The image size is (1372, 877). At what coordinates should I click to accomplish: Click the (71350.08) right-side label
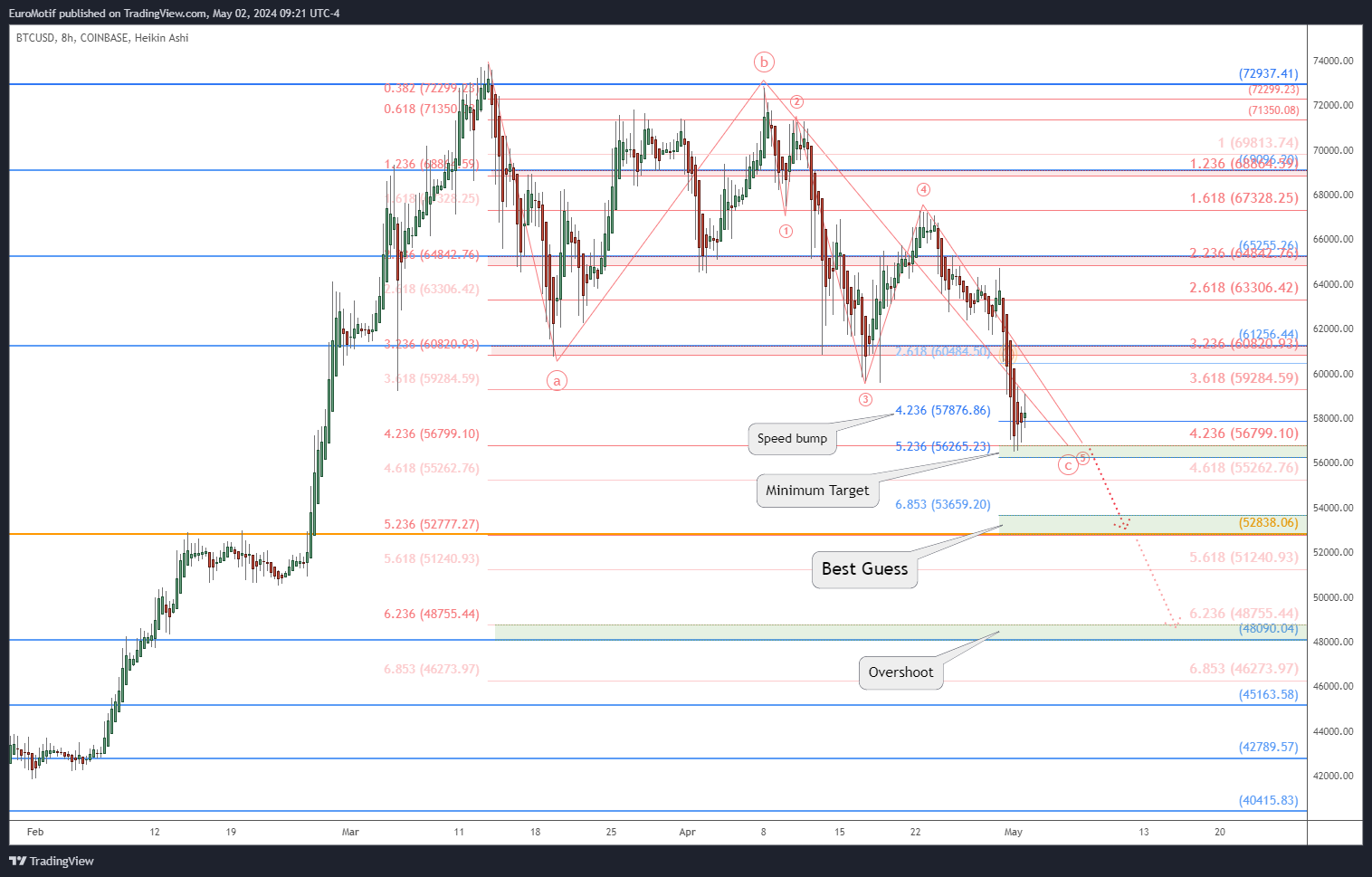coord(1273,110)
